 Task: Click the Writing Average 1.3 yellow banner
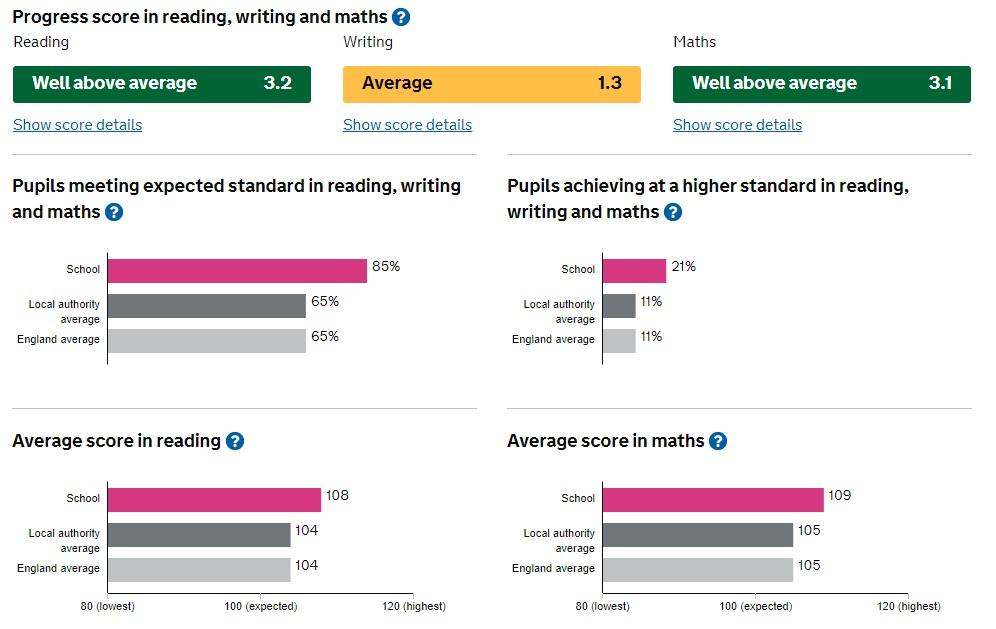point(491,84)
